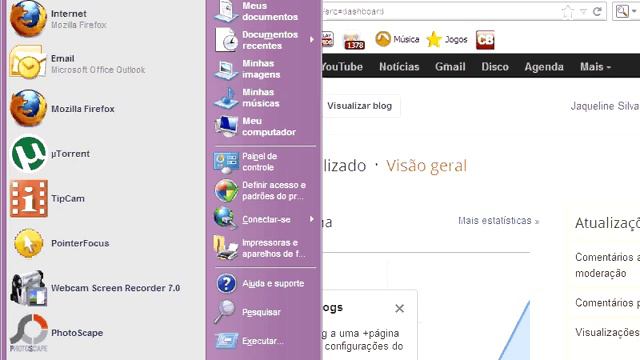Open Mais estatísticas link
This screenshot has height=360, width=640.
point(498,221)
